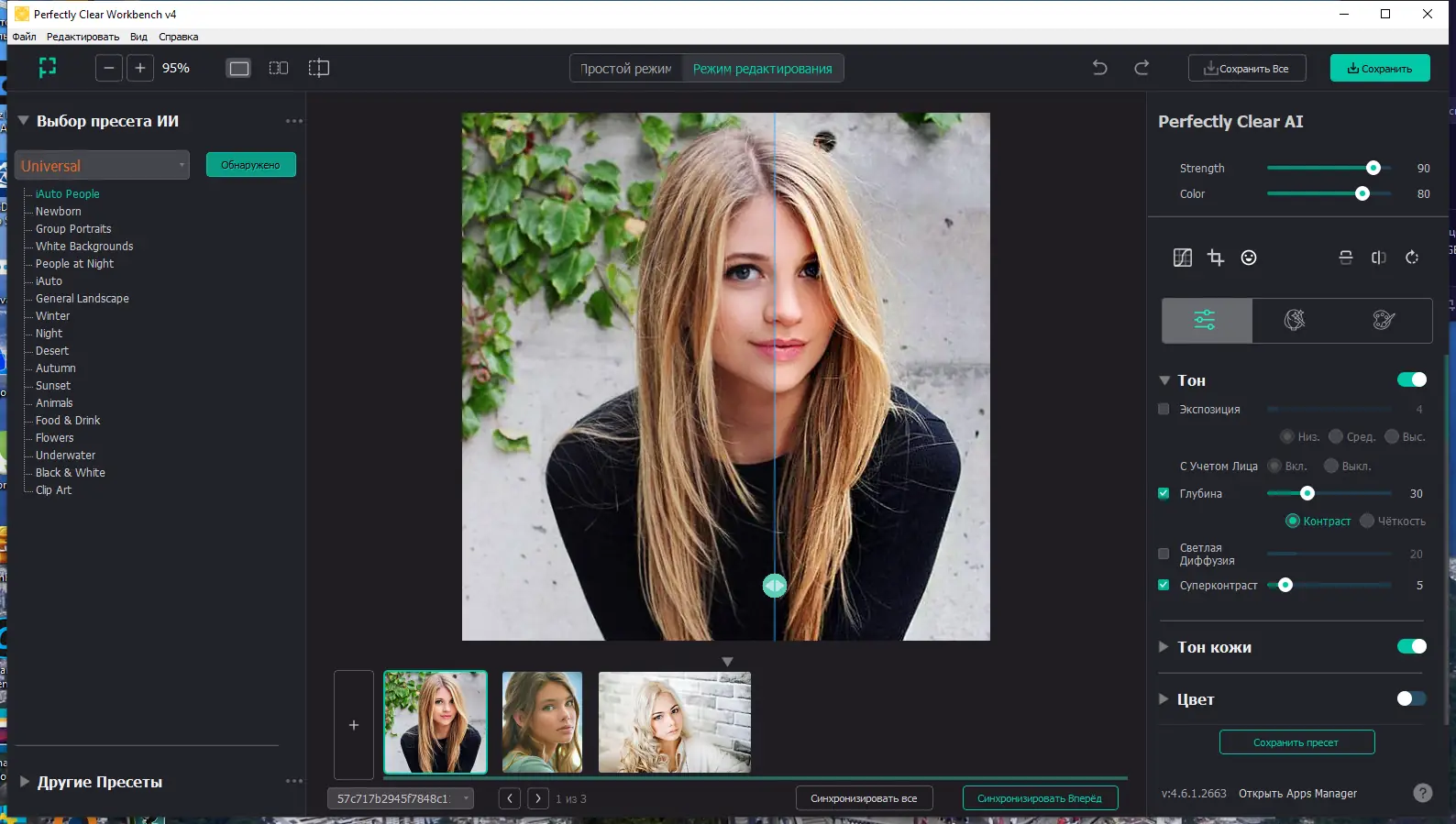The width and height of the screenshot is (1456, 824).
Task: Click the Сохранить пресет button
Action: [x=1296, y=742]
